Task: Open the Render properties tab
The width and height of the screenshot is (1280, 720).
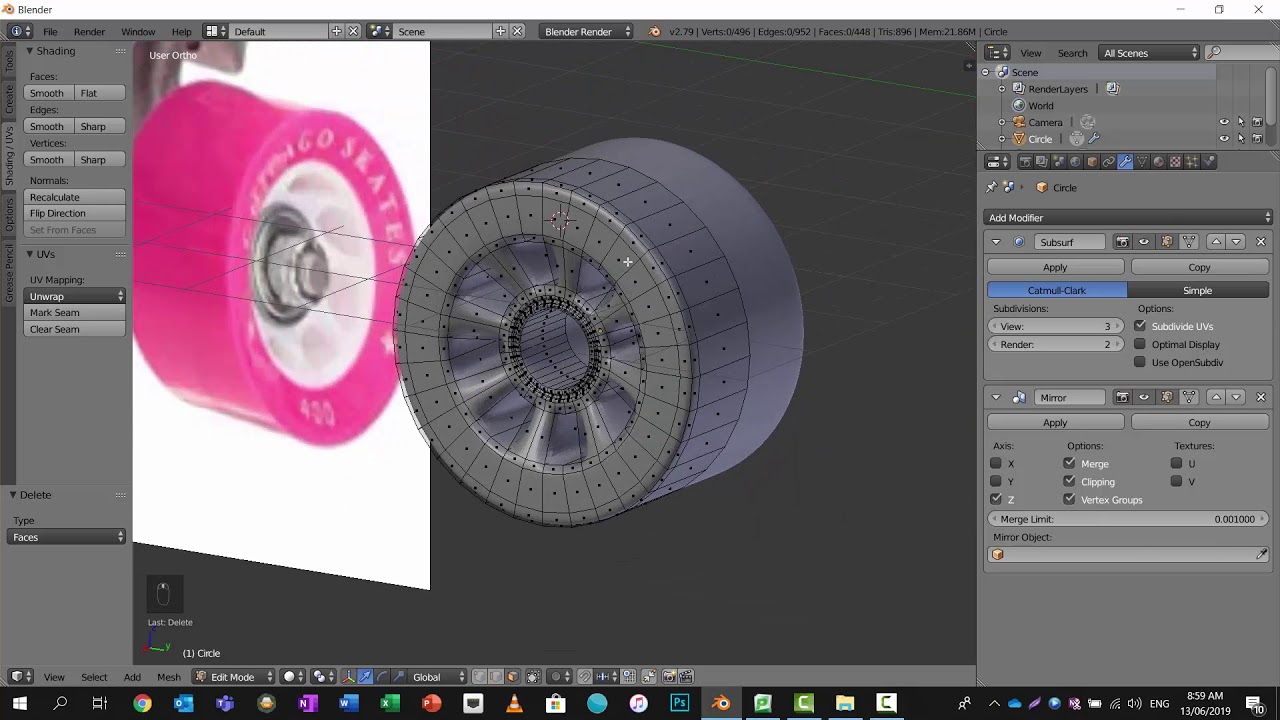Action: pos(1026,162)
